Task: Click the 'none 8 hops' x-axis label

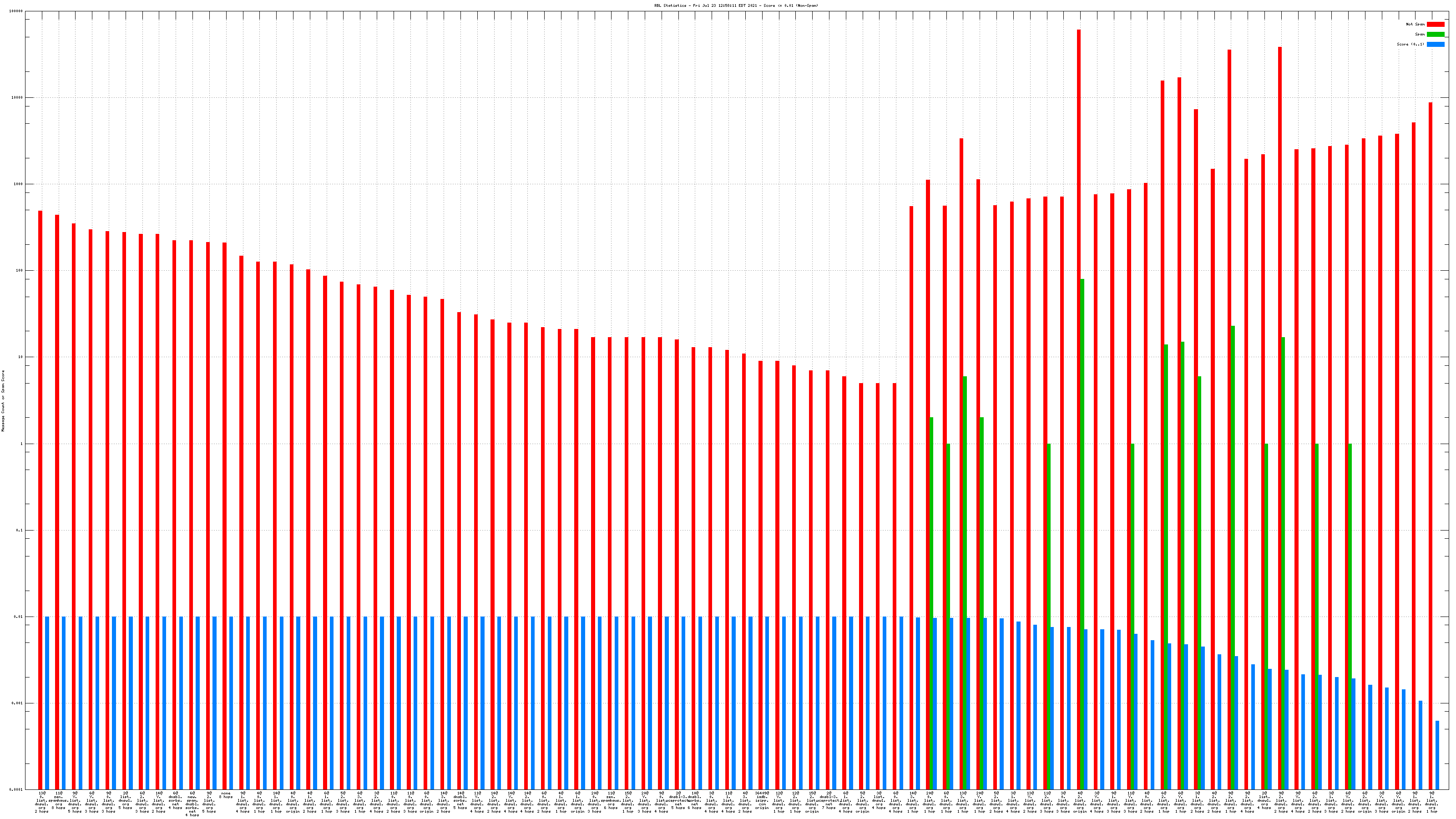Action: (x=226, y=795)
